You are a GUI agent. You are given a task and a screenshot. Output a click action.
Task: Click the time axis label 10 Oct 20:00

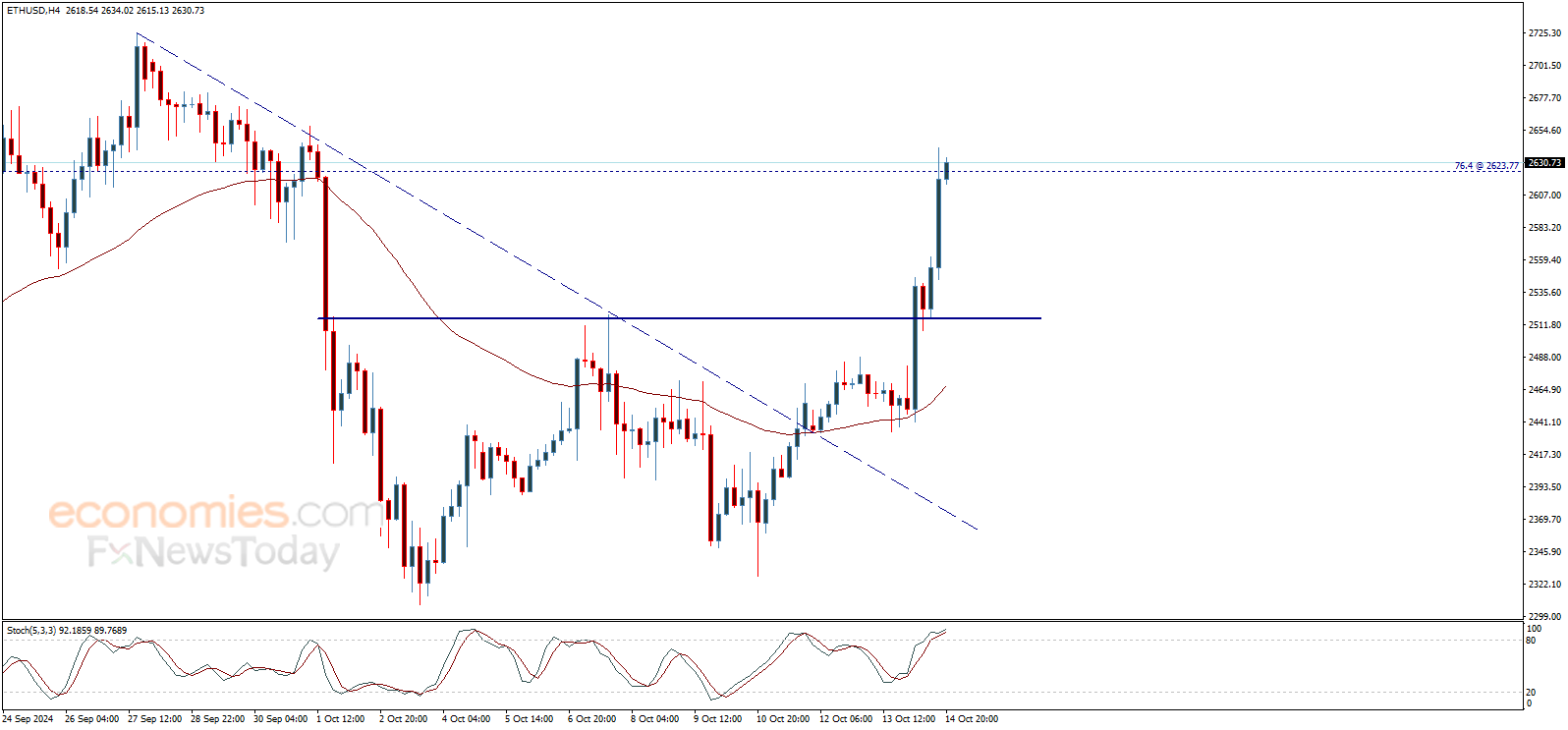click(783, 719)
